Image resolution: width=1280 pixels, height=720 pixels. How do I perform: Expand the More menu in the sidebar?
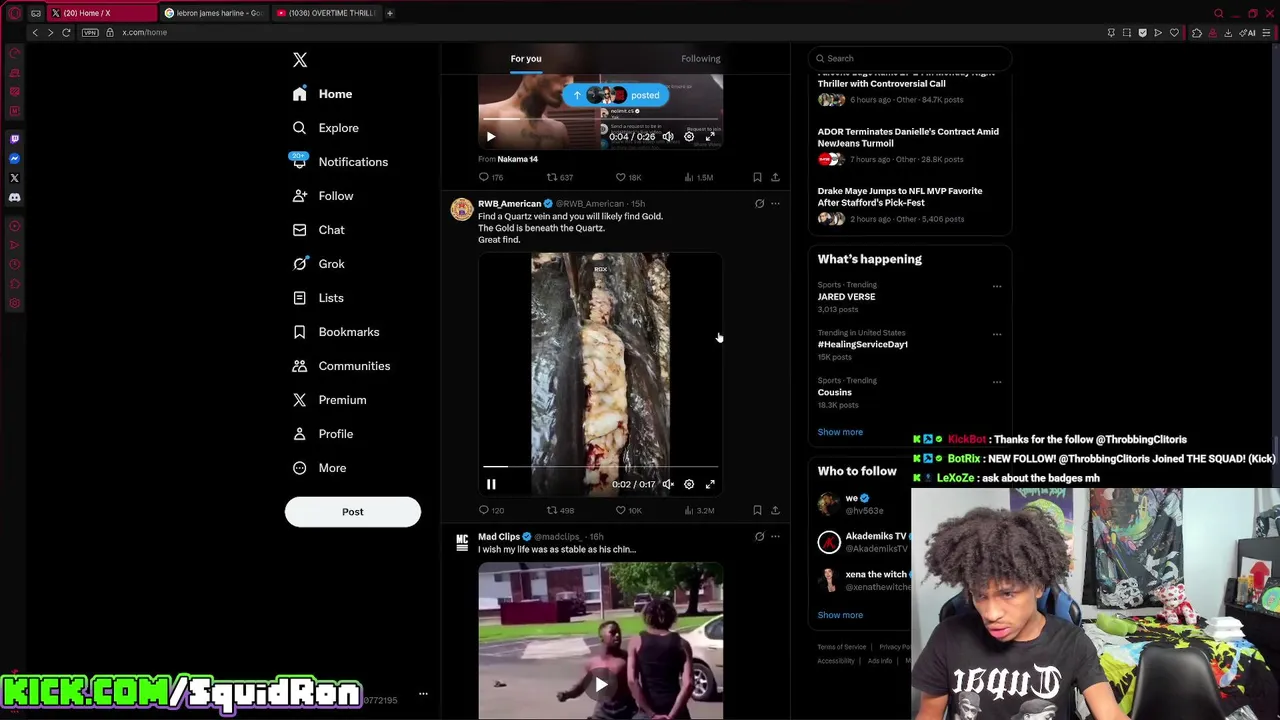(x=319, y=468)
